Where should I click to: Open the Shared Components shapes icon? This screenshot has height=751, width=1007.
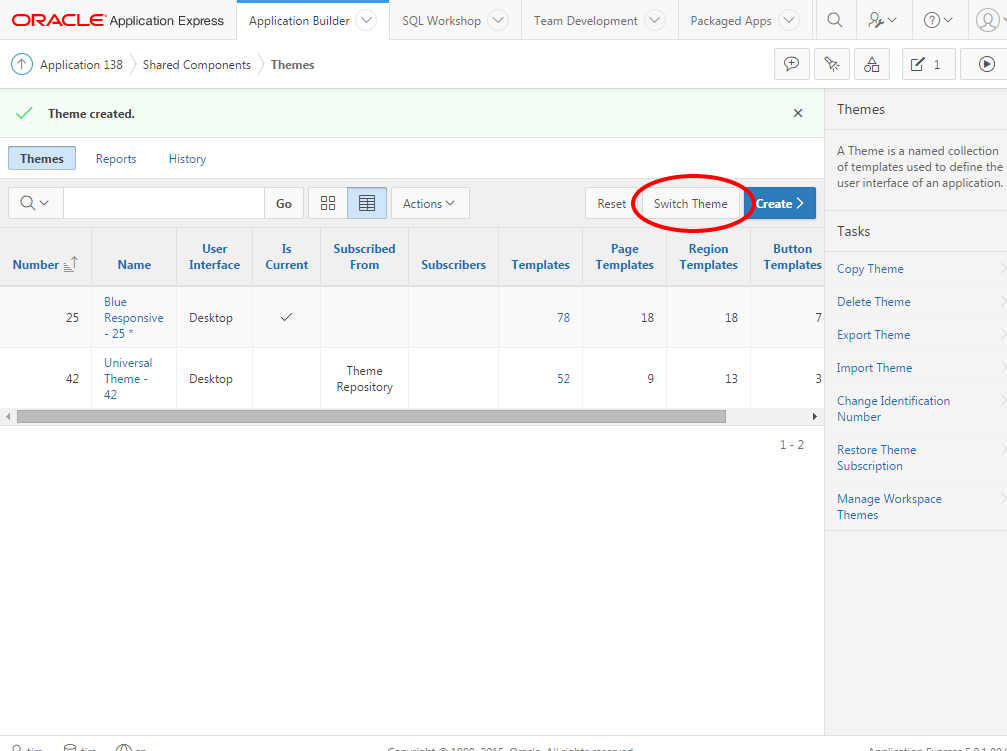pyautogui.click(x=872, y=64)
